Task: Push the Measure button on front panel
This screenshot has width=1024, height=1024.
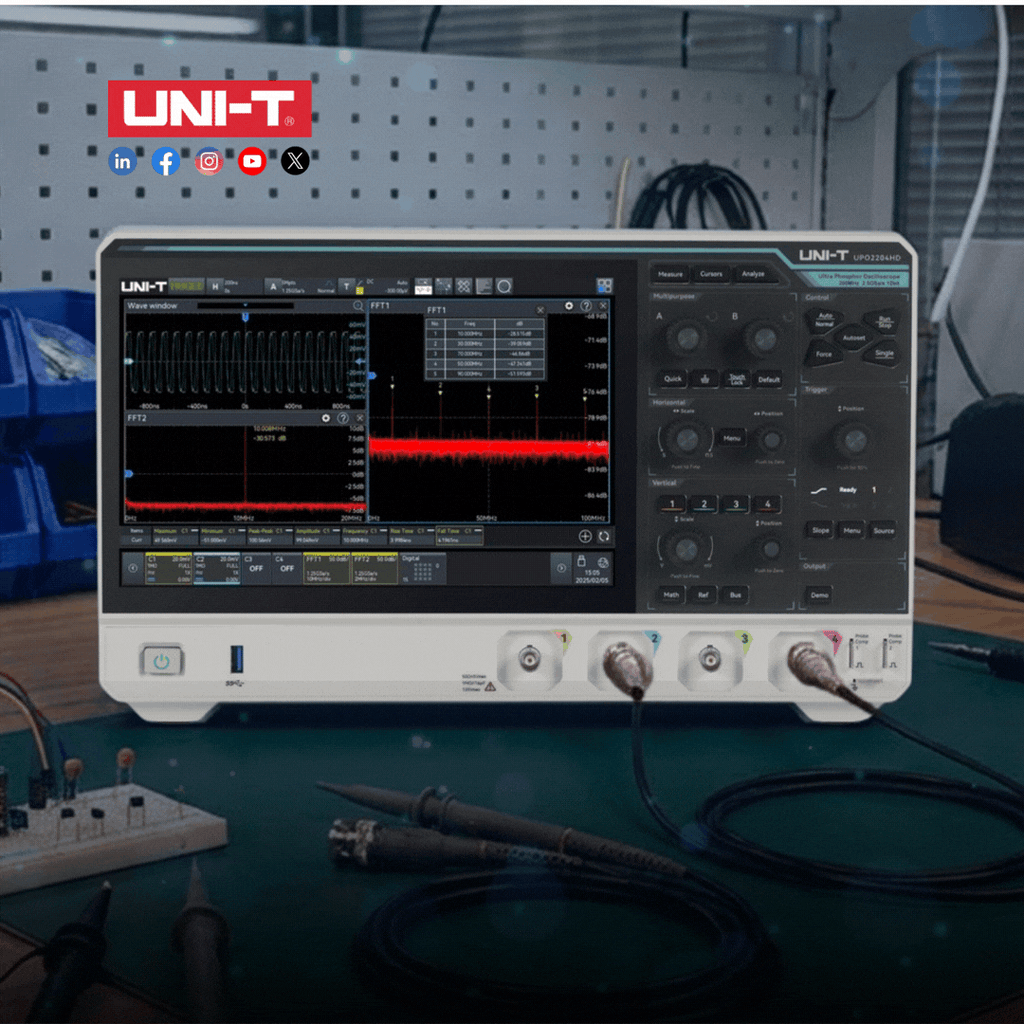Action: click(671, 274)
